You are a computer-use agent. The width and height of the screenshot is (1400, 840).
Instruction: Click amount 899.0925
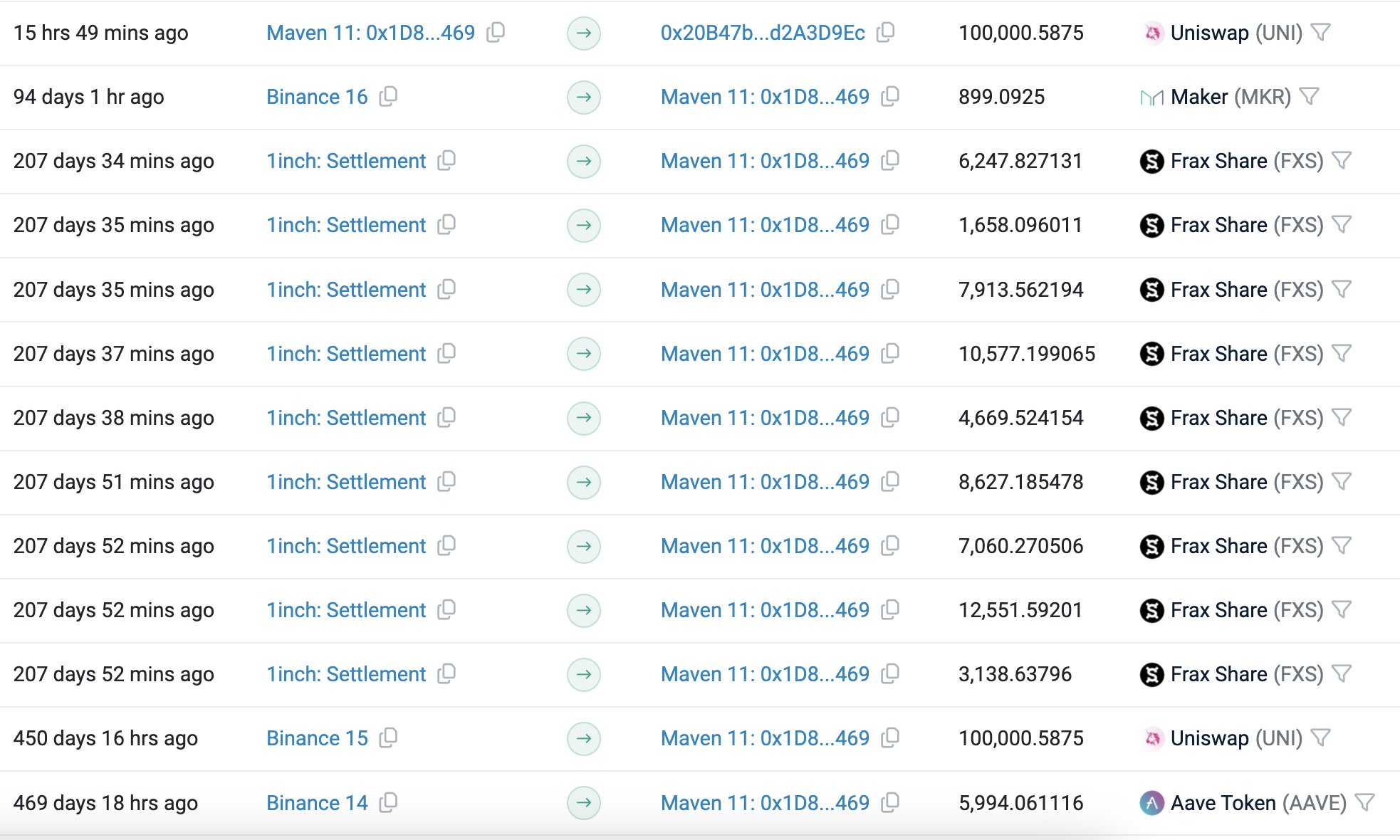click(1002, 97)
